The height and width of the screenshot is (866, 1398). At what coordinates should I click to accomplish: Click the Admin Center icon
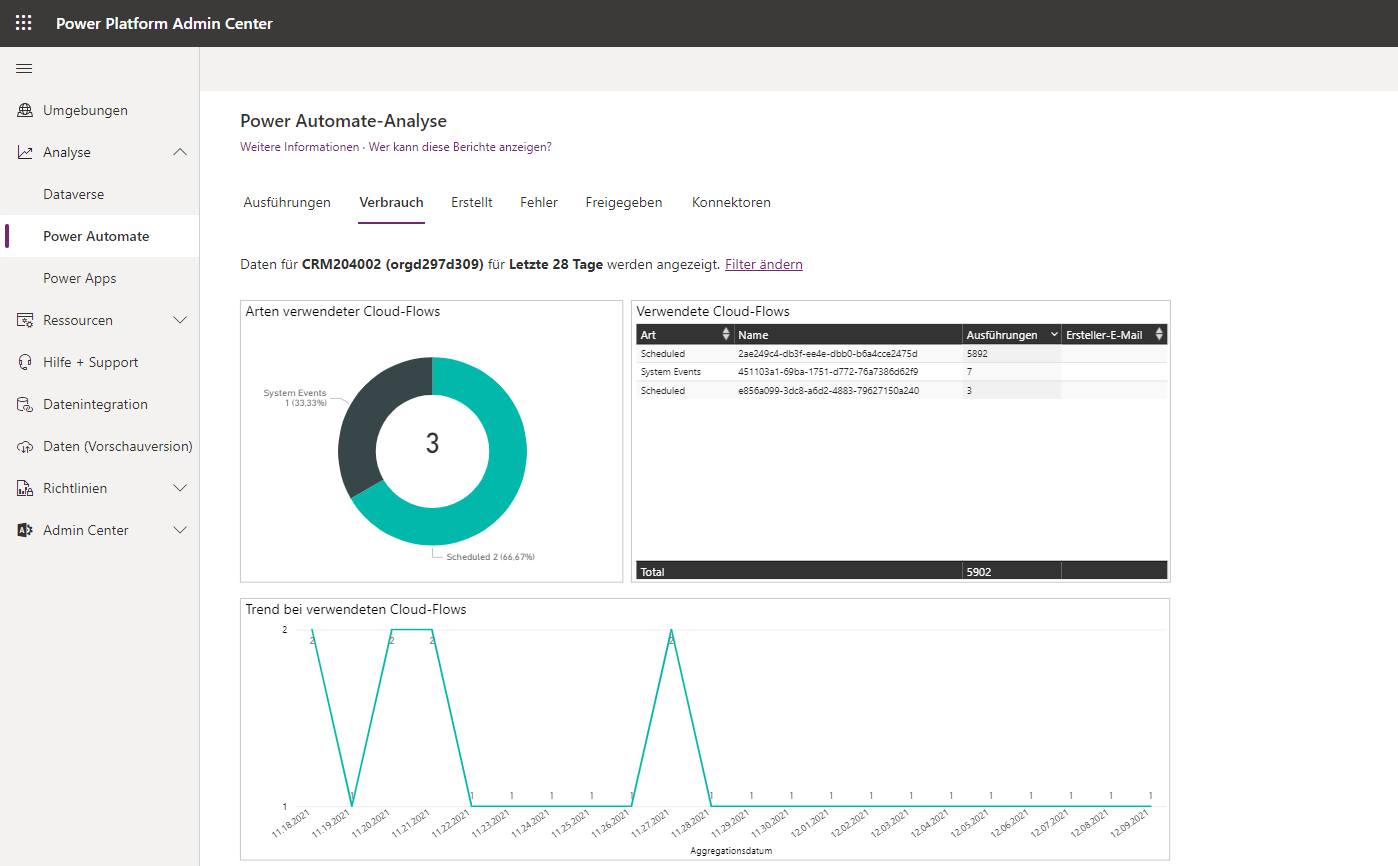click(25, 530)
